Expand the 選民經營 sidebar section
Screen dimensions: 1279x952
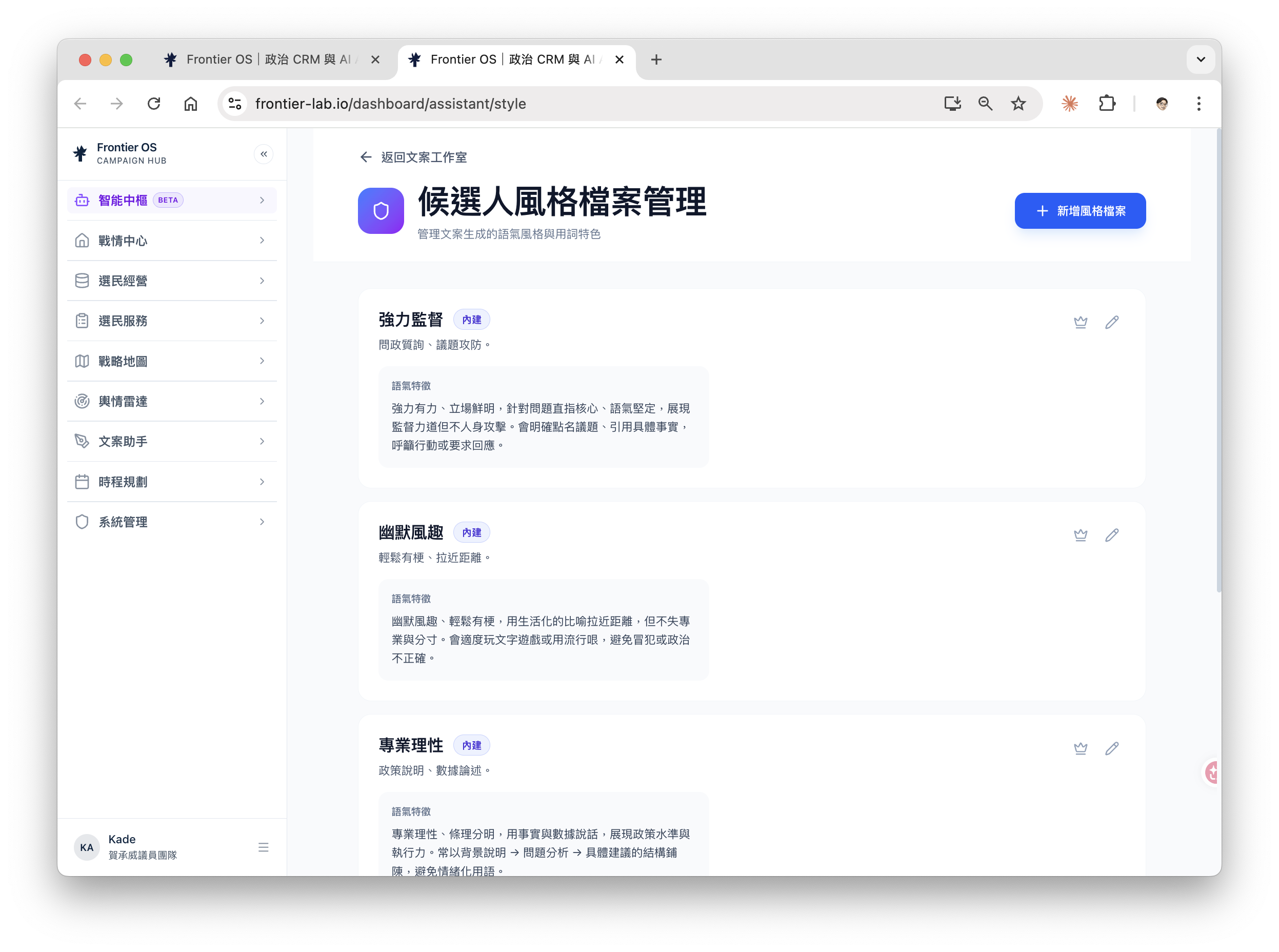coord(172,281)
